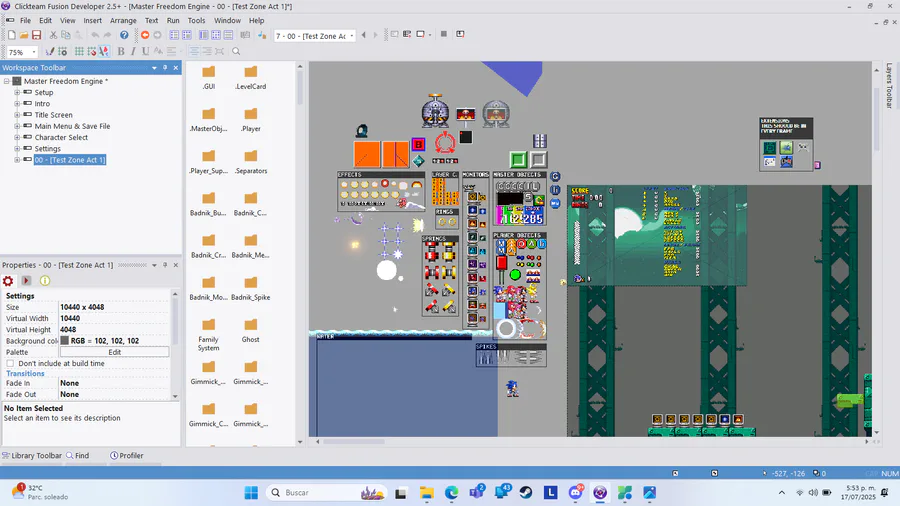This screenshot has height=506, width=900.
Task: Select the 00 - [Test Zone Act 1] frame
Action: [69, 160]
